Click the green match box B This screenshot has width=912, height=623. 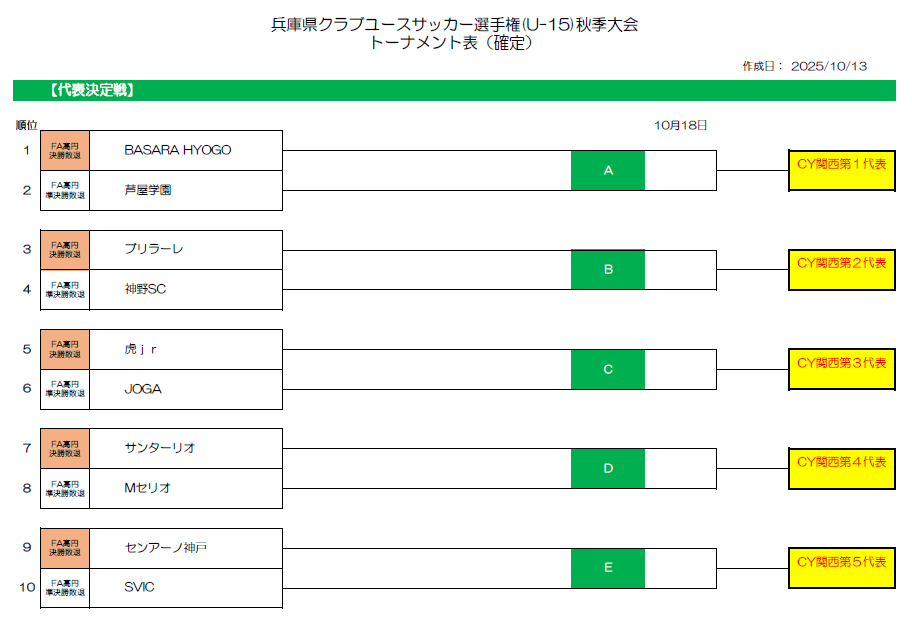click(607, 269)
